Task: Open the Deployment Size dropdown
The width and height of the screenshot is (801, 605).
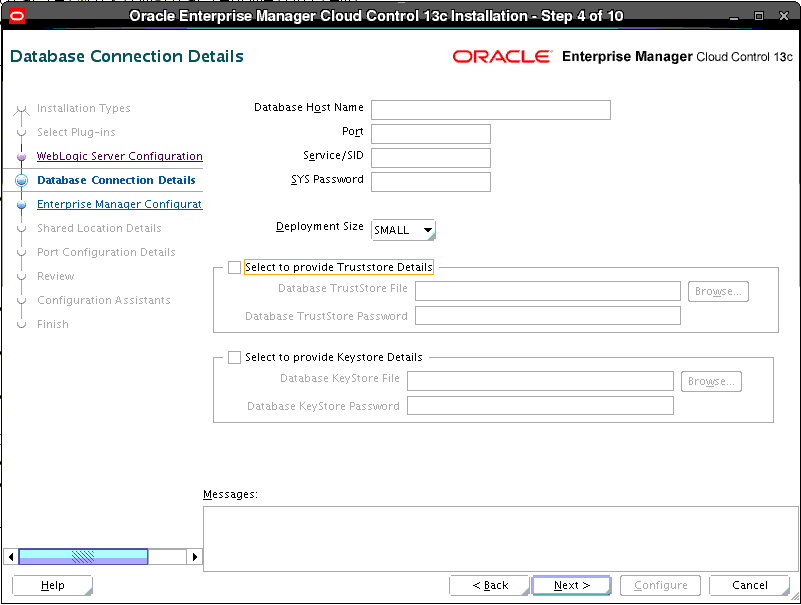Action: (403, 230)
